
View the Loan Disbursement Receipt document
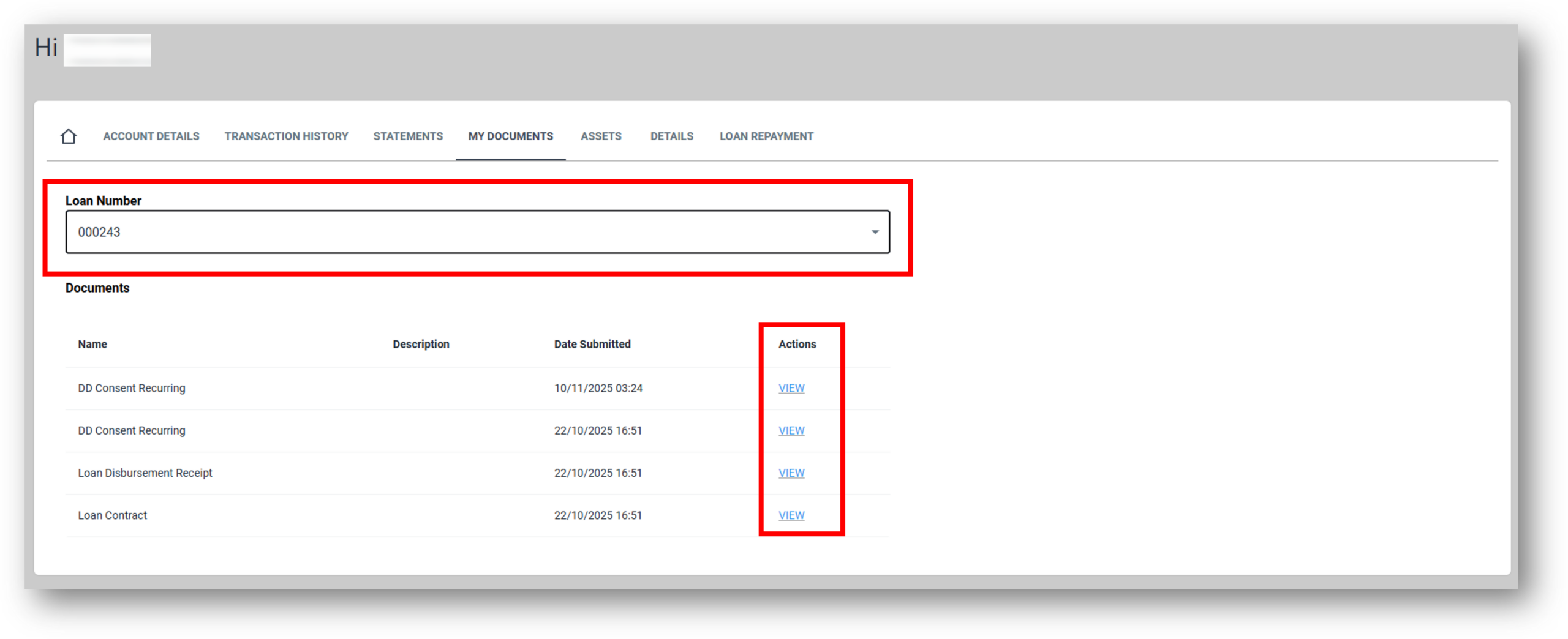(x=791, y=473)
